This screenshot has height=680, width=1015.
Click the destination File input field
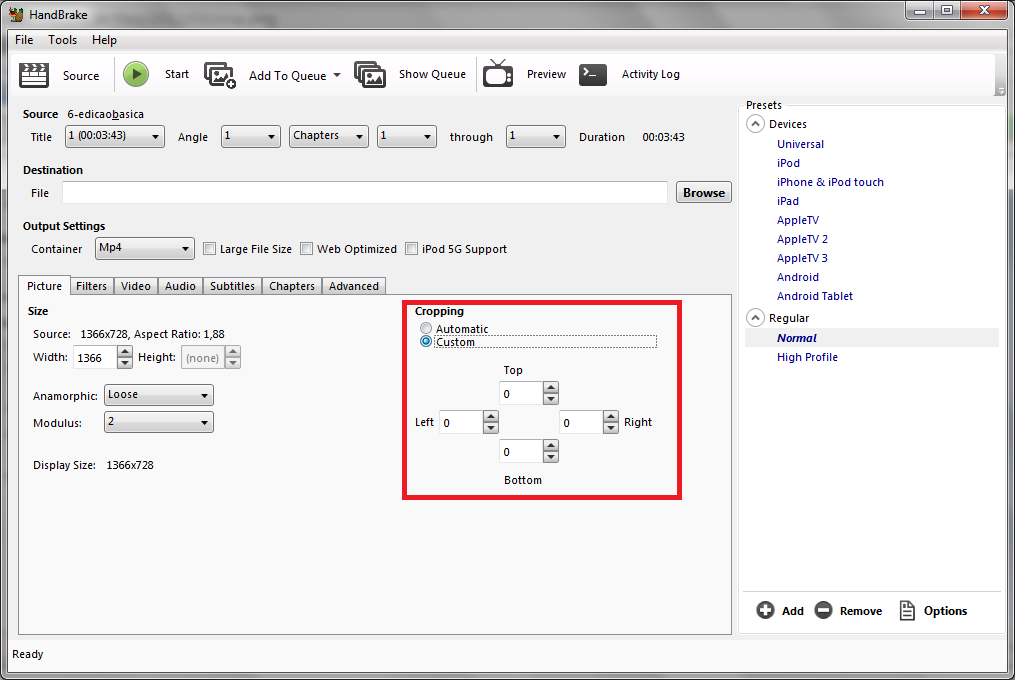point(364,192)
